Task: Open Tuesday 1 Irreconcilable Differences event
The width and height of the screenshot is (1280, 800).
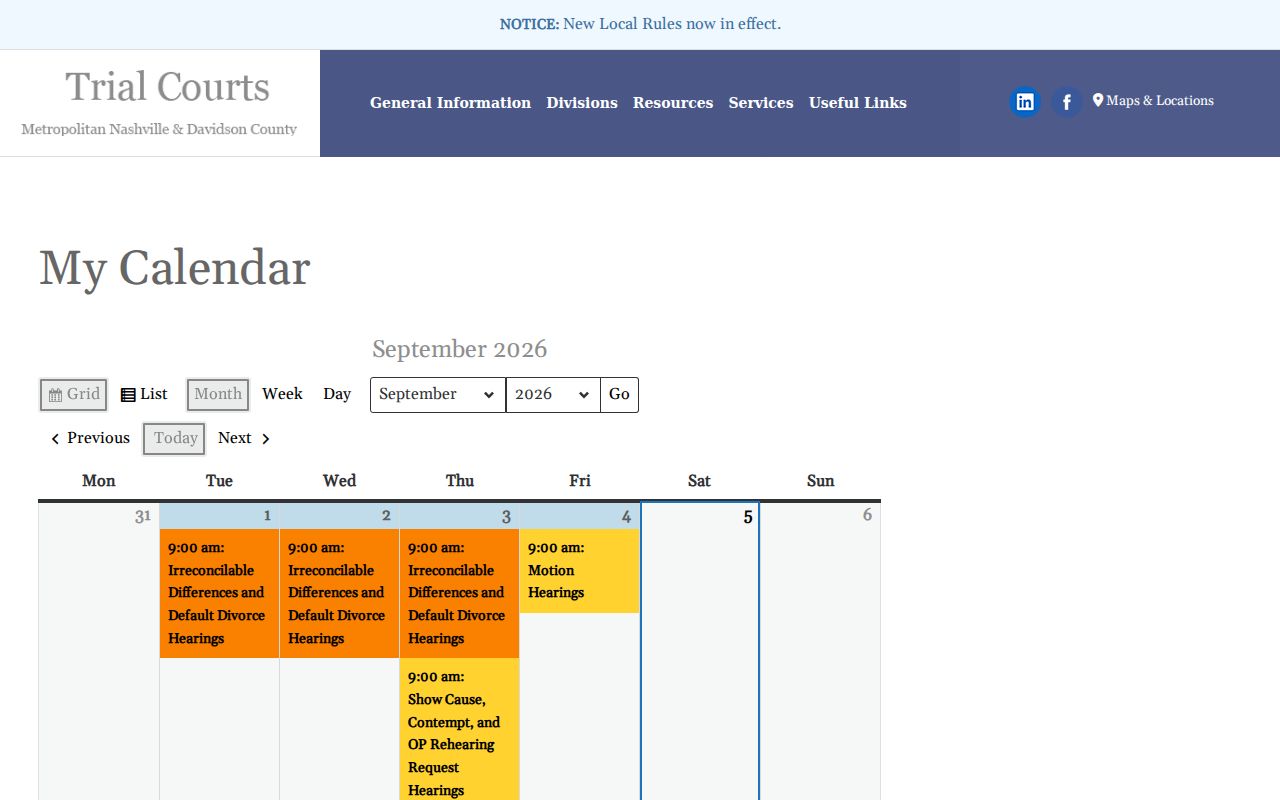Action: [219, 593]
